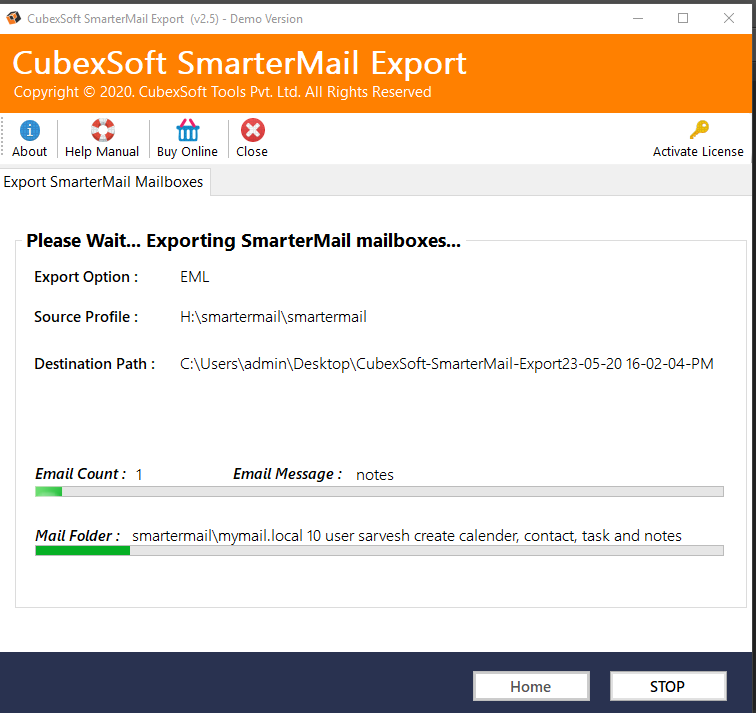Click the Email Count value '1'
Image resolution: width=756 pixels, height=713 pixels.
[x=139, y=475]
